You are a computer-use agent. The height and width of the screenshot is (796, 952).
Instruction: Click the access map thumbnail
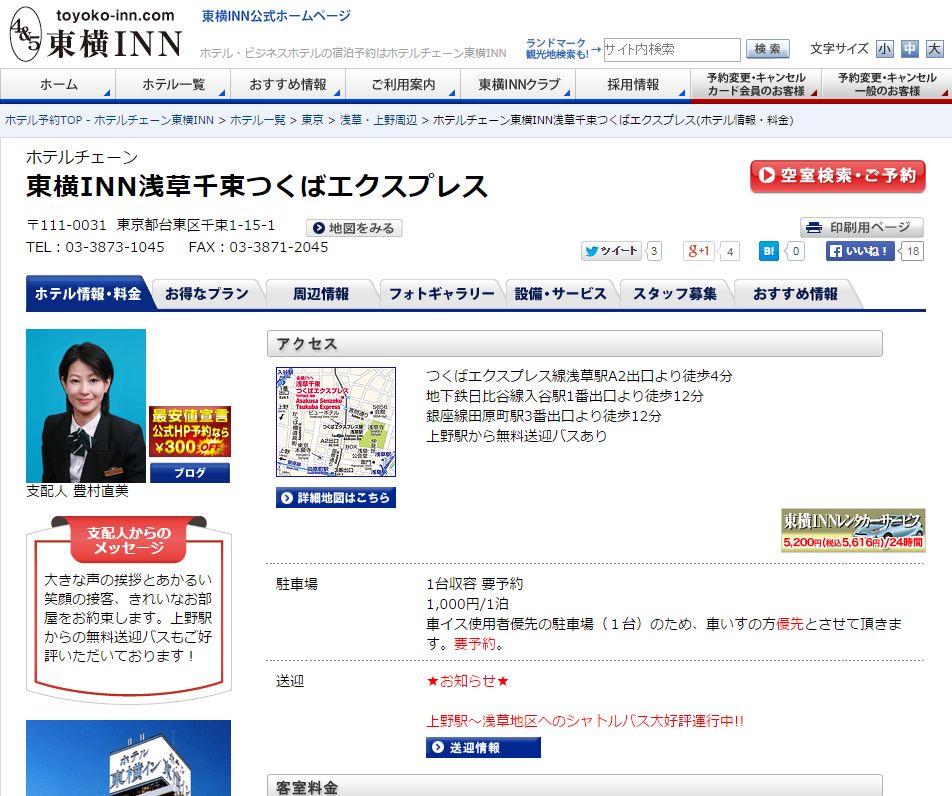[336, 421]
